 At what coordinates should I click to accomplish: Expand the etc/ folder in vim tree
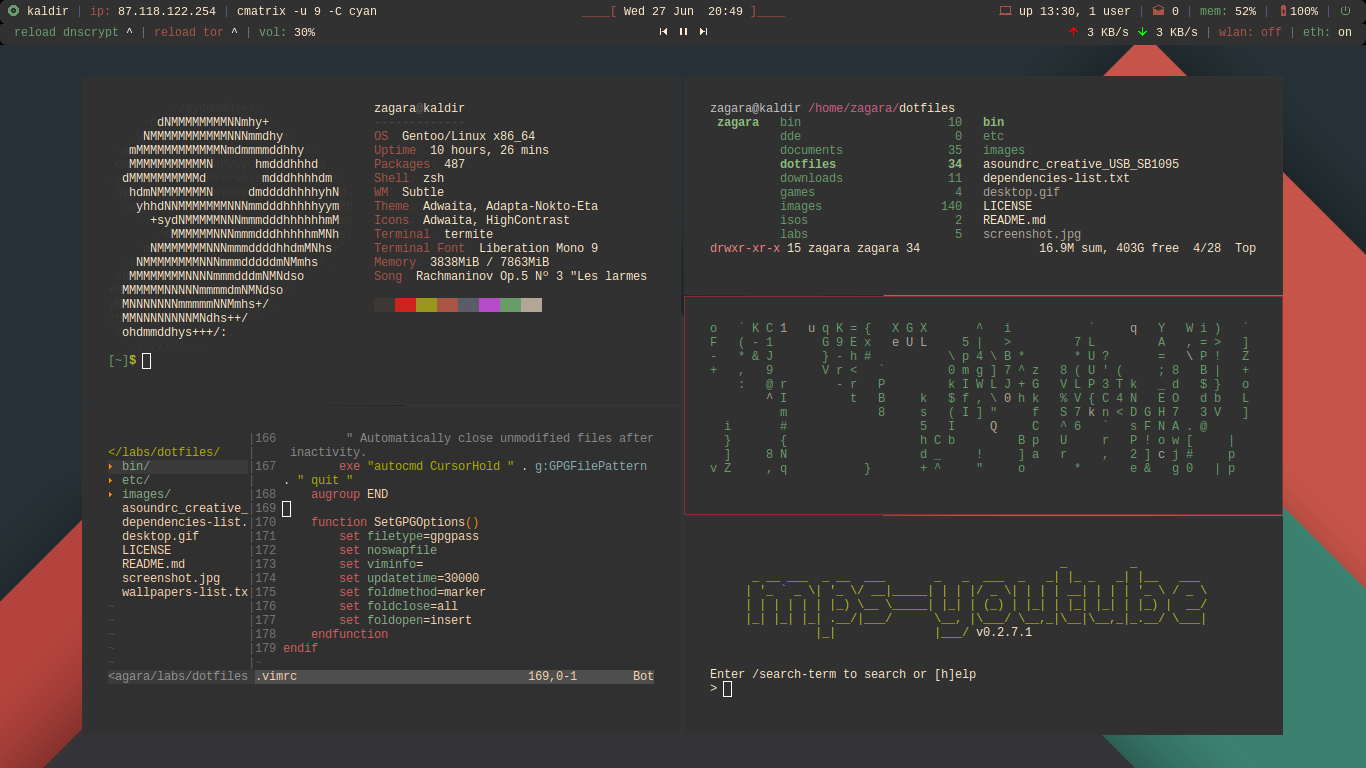[x=135, y=480]
